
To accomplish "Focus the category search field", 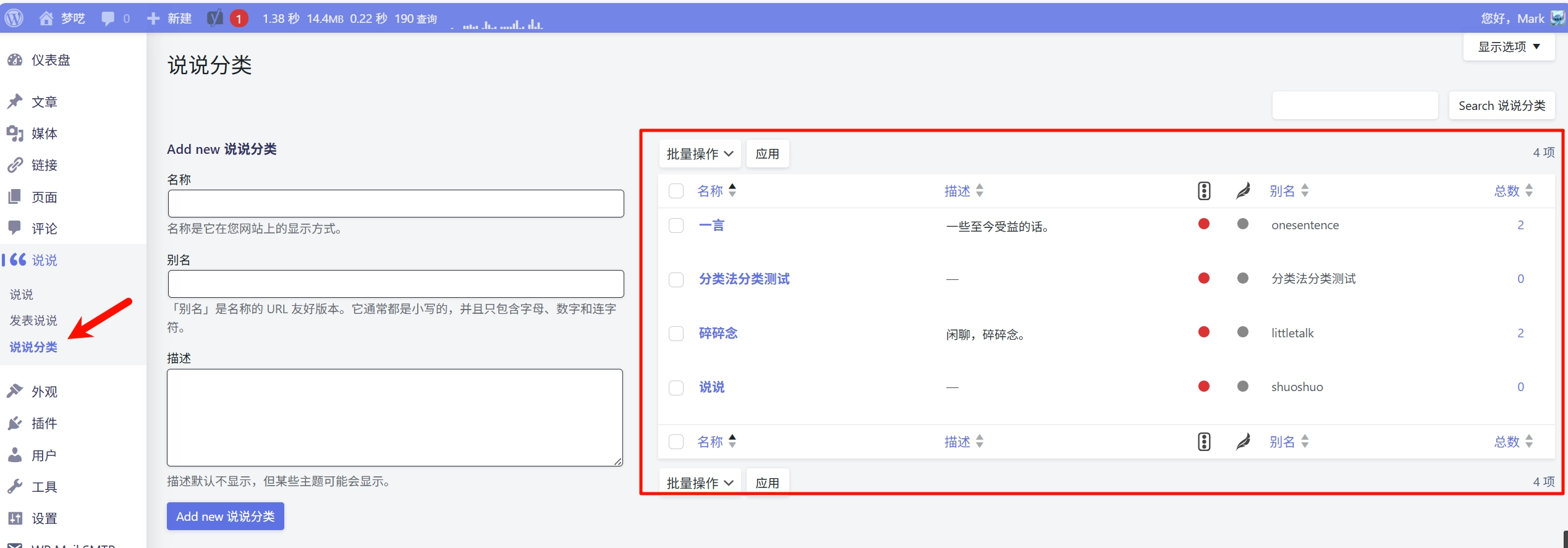I will (x=1355, y=106).
